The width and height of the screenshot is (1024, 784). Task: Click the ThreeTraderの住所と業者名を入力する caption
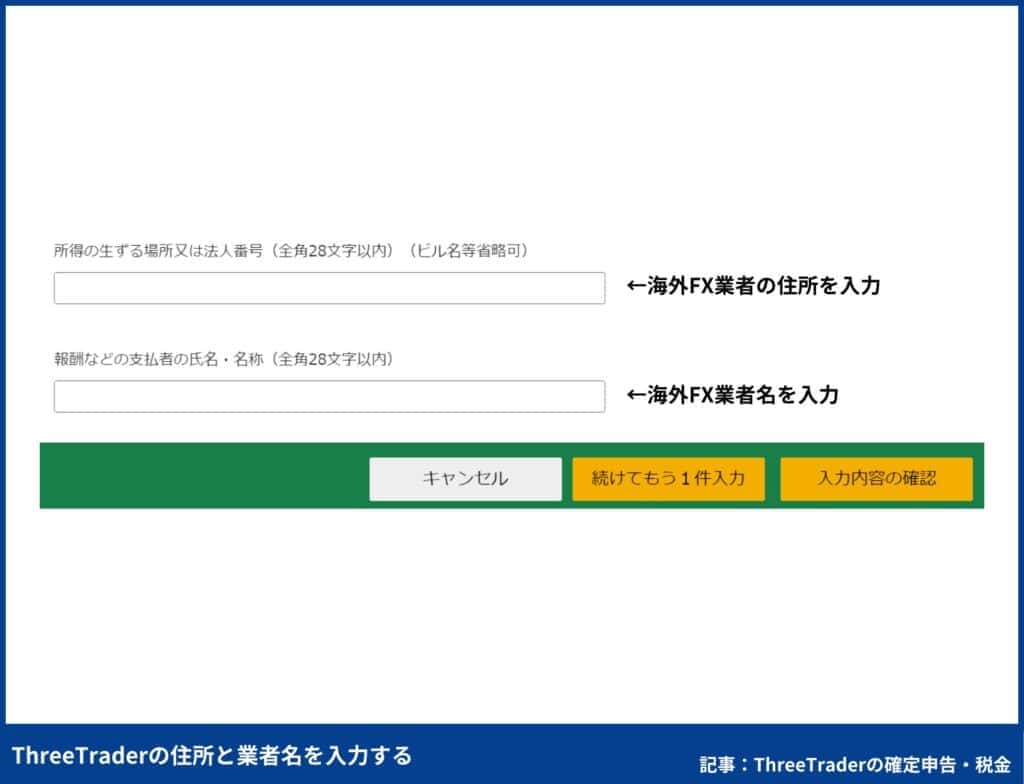click(215, 757)
